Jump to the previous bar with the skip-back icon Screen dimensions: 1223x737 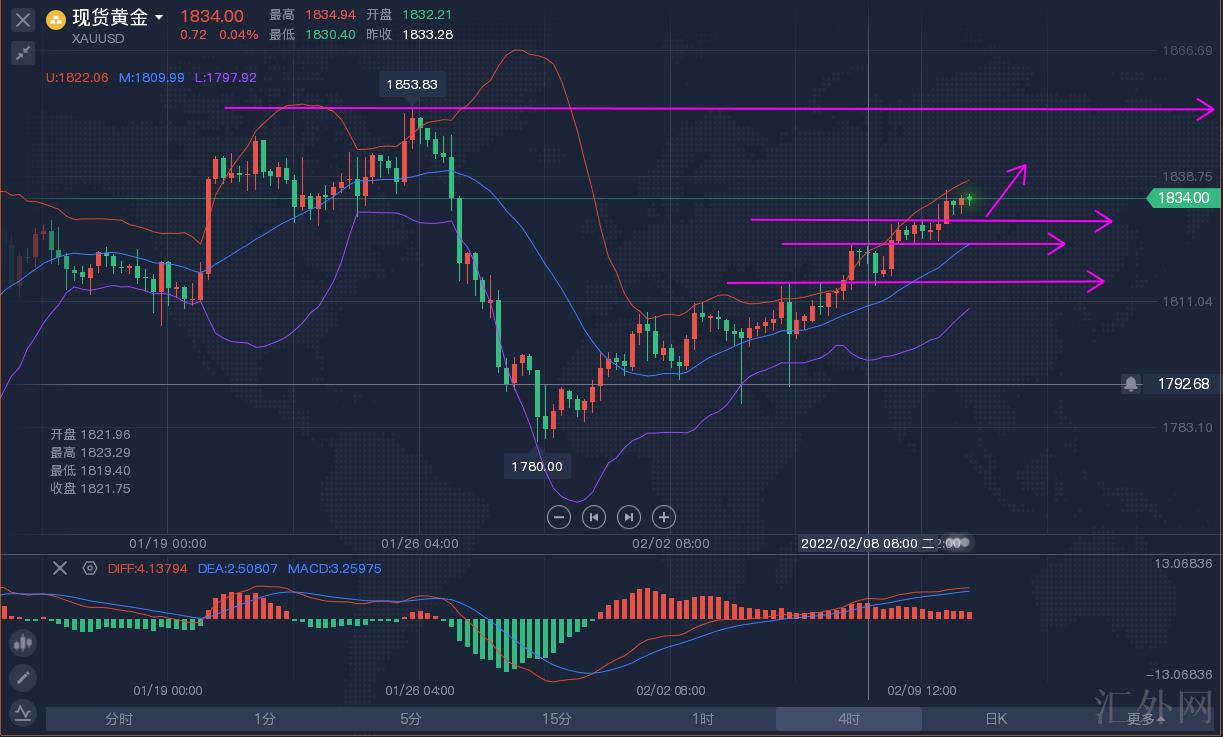594,517
